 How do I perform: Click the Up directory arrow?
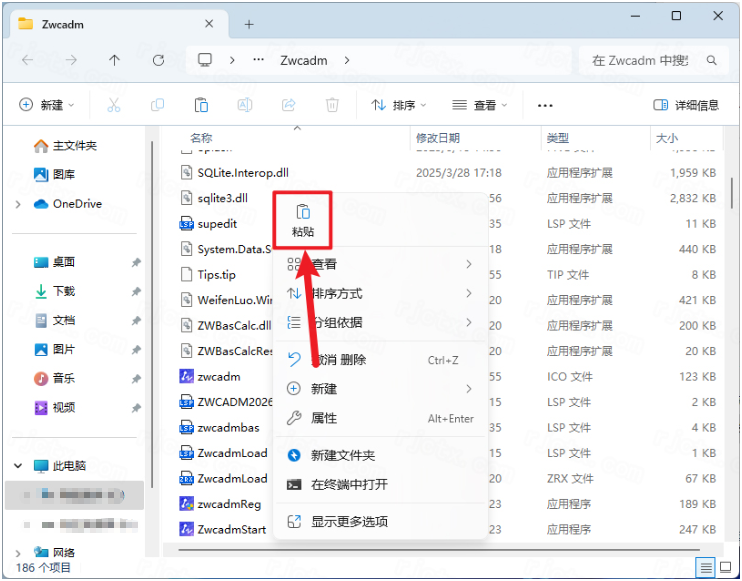(x=114, y=61)
